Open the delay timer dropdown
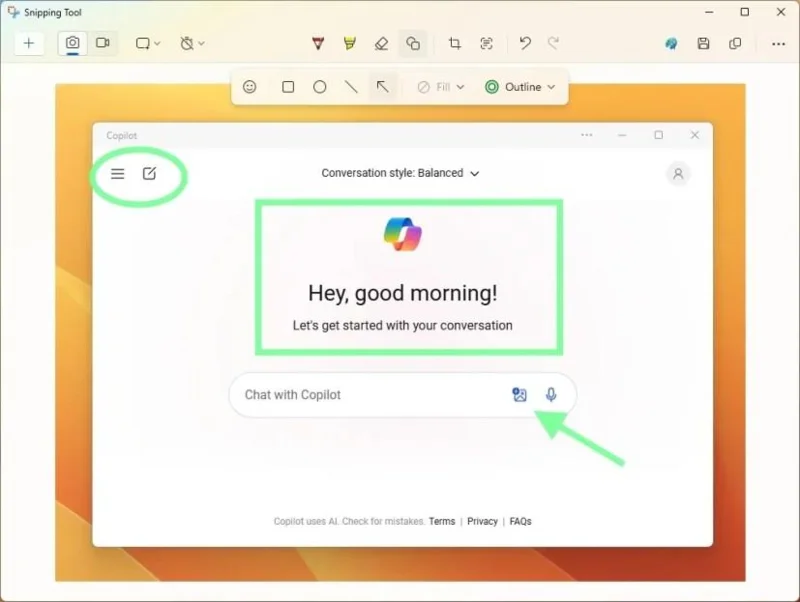The height and width of the screenshot is (602, 800). click(192, 44)
